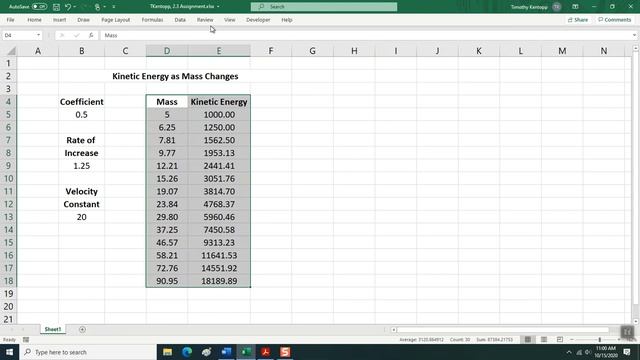Viewport: 640px width, 360px height.
Task: Select cell with kinetic energy 1000.00
Action: pyautogui.click(x=219, y=114)
